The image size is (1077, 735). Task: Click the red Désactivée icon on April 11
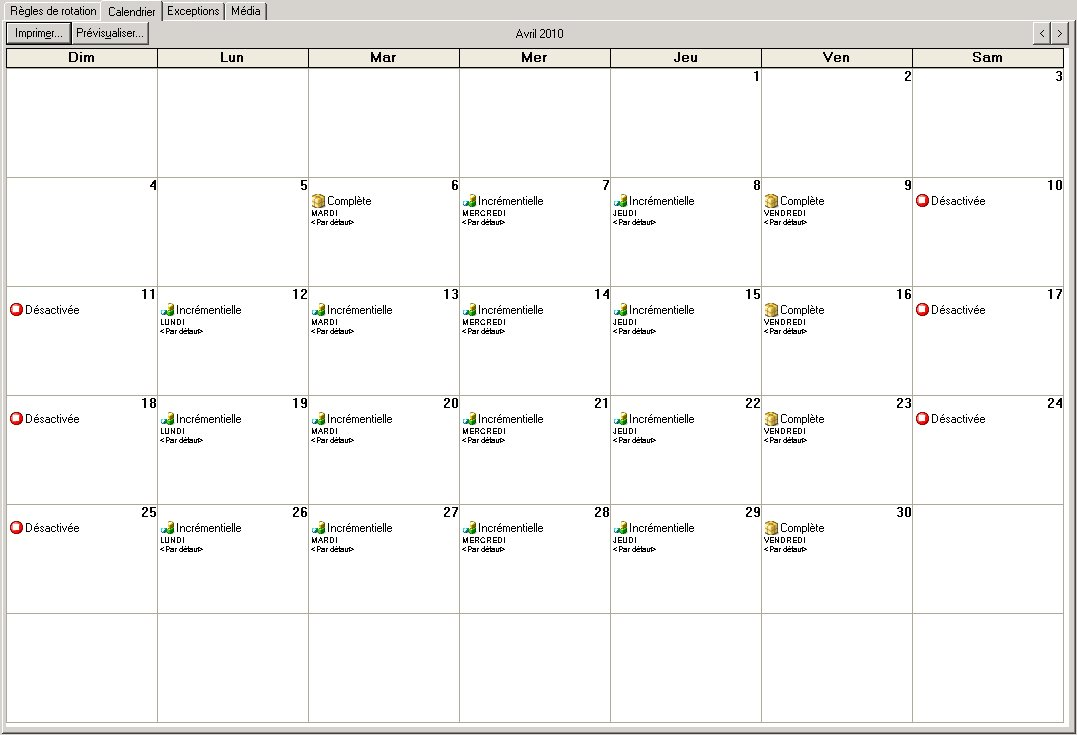click(16, 310)
